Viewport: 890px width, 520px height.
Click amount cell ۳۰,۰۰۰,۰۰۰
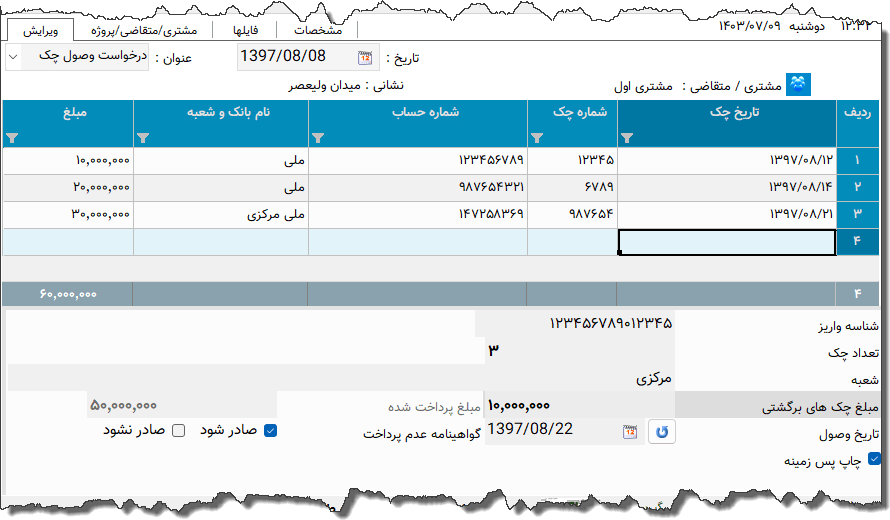pyautogui.click(x=68, y=215)
